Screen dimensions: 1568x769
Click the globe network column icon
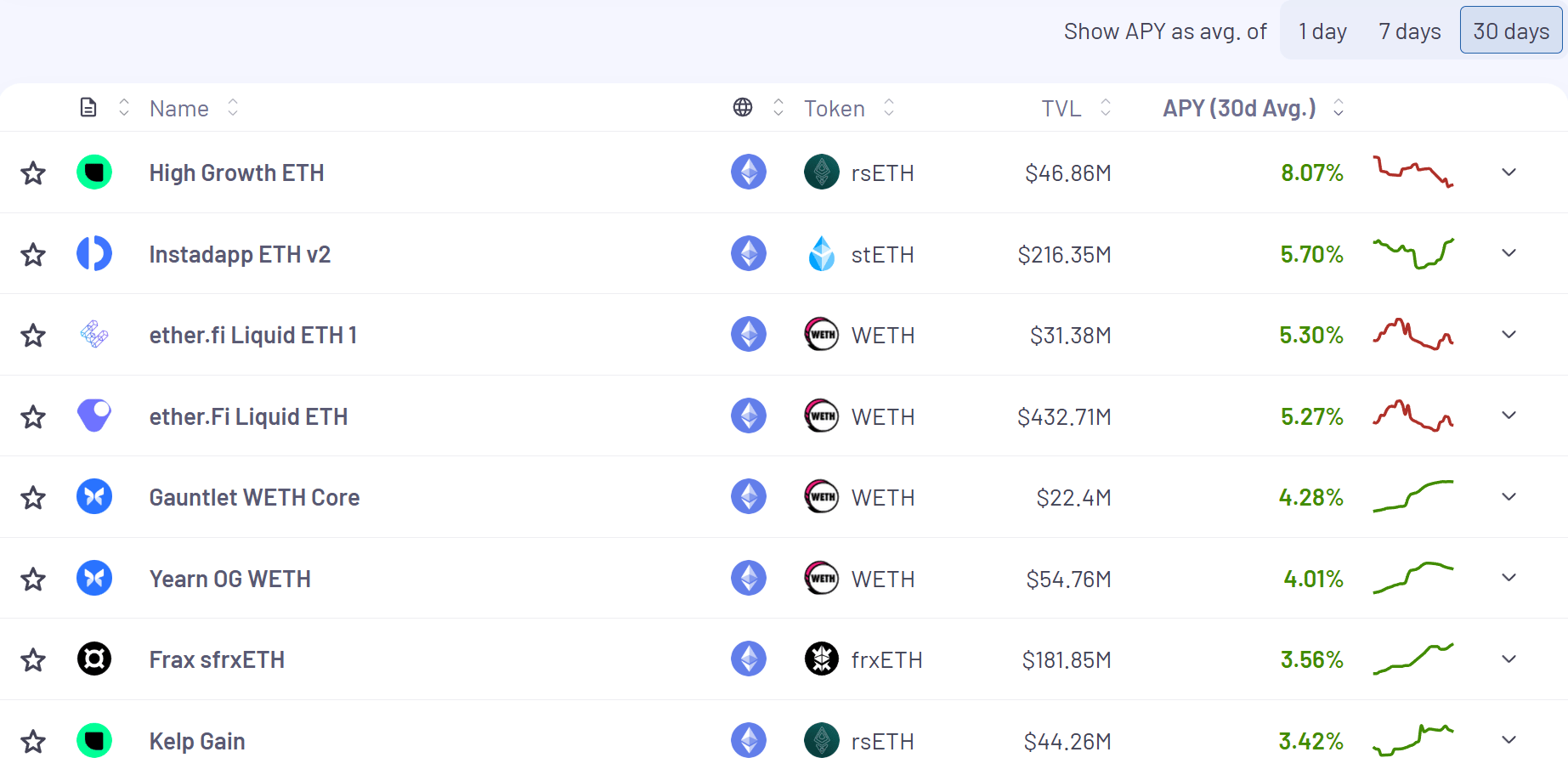pos(743,108)
